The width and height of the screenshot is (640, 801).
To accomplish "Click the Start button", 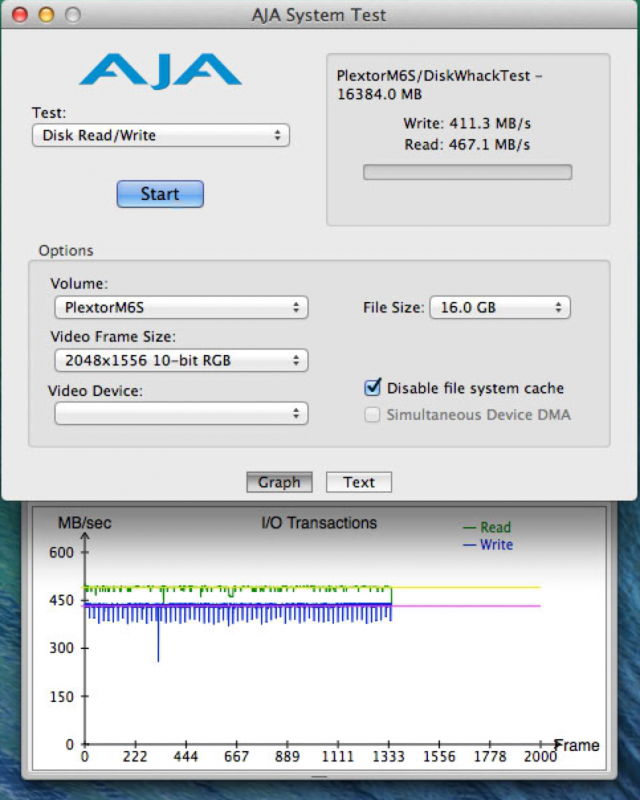I will pos(160,194).
